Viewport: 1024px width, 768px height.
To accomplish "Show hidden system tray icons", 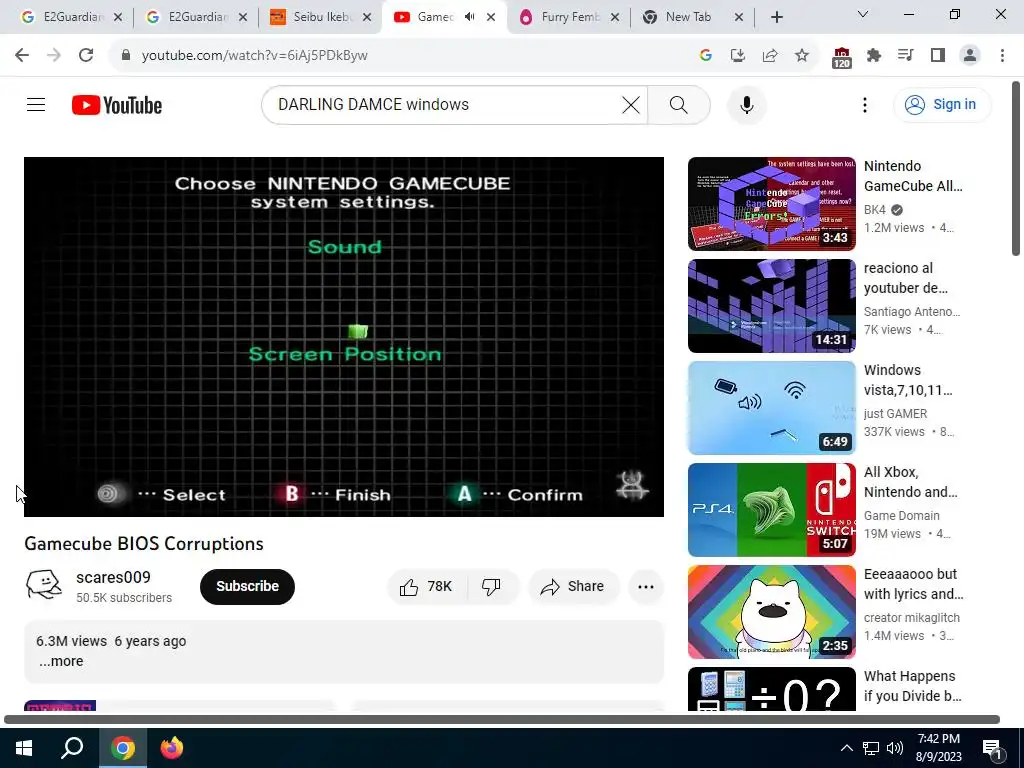I will [846, 748].
